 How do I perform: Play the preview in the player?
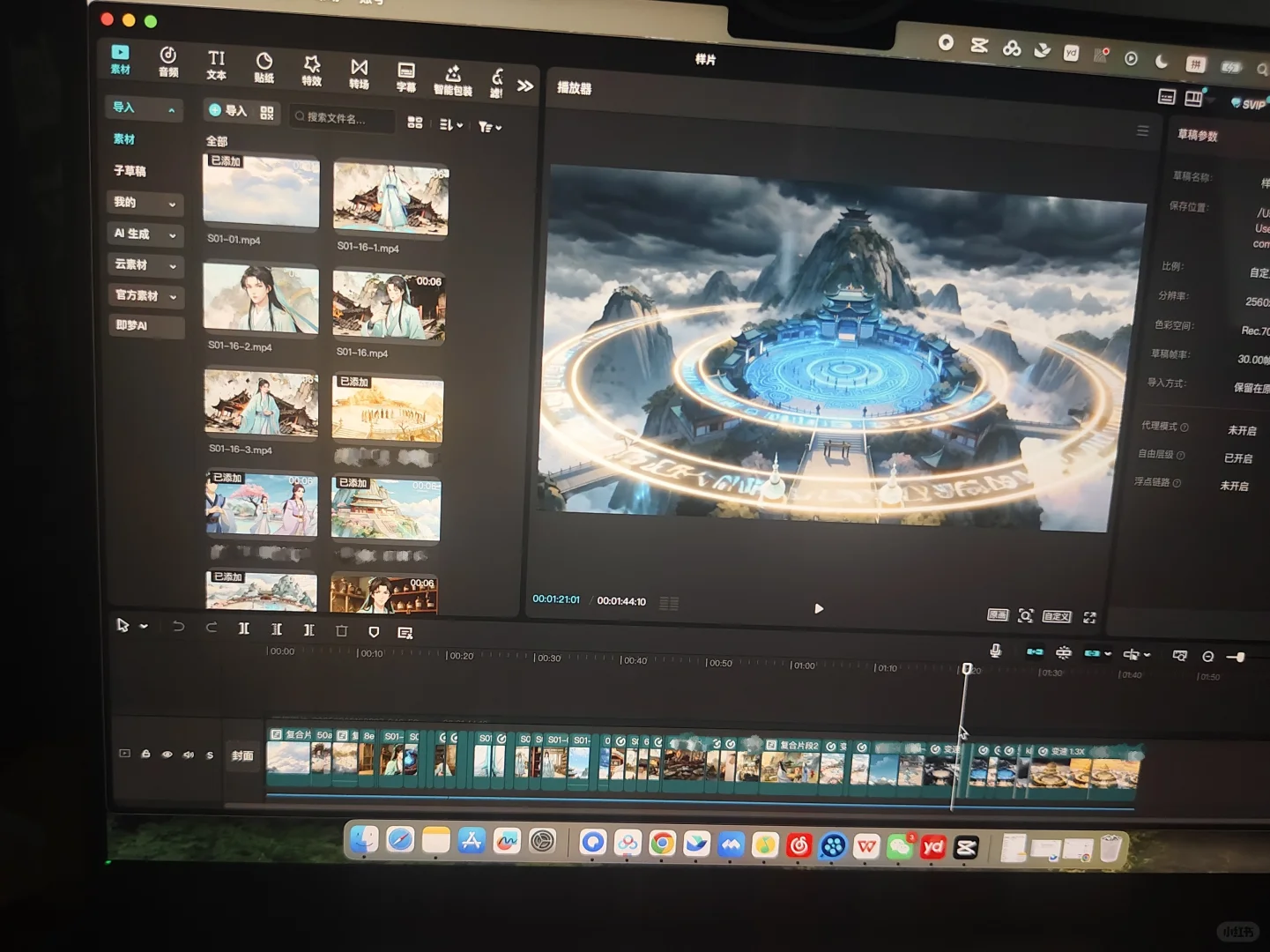click(819, 608)
